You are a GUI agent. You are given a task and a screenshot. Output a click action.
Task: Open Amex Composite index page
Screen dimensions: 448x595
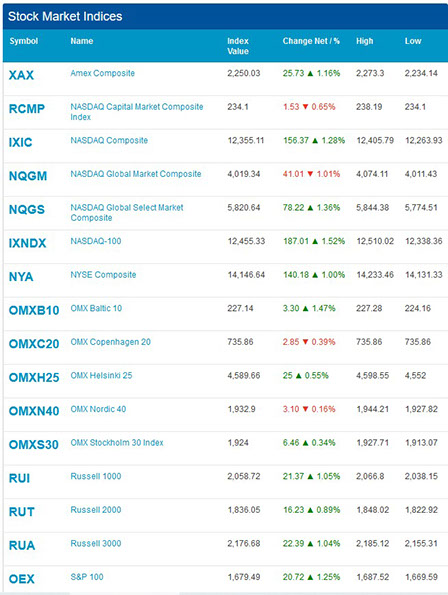(x=102, y=73)
